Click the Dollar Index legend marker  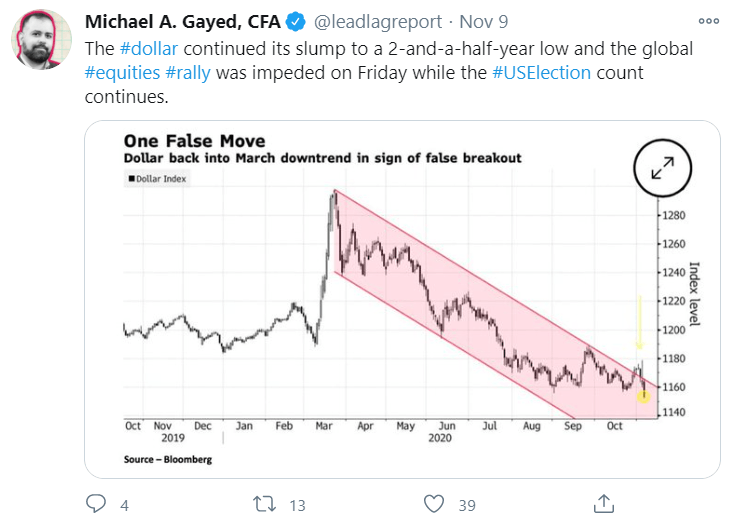pyautogui.click(x=129, y=179)
